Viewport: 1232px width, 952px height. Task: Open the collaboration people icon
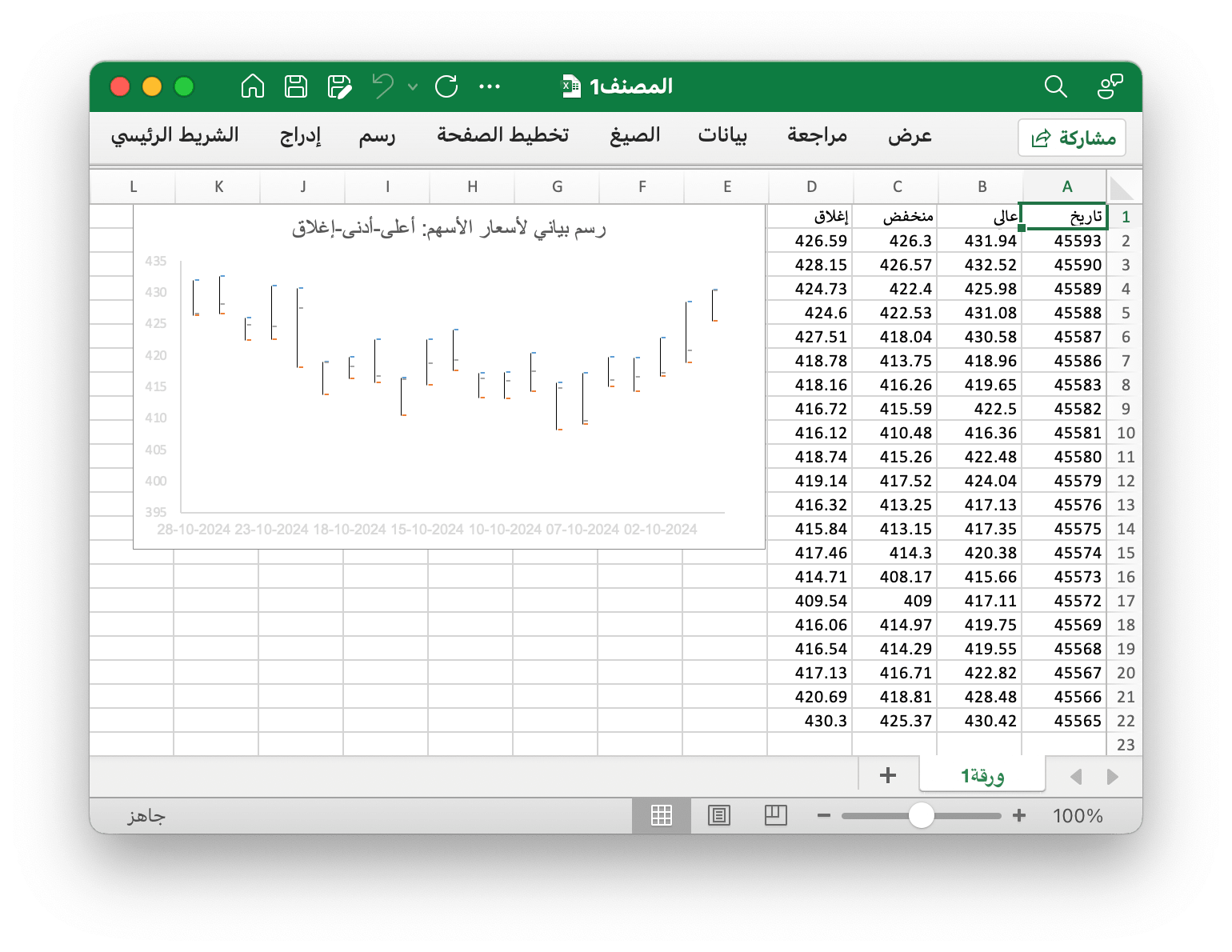click(x=1110, y=86)
